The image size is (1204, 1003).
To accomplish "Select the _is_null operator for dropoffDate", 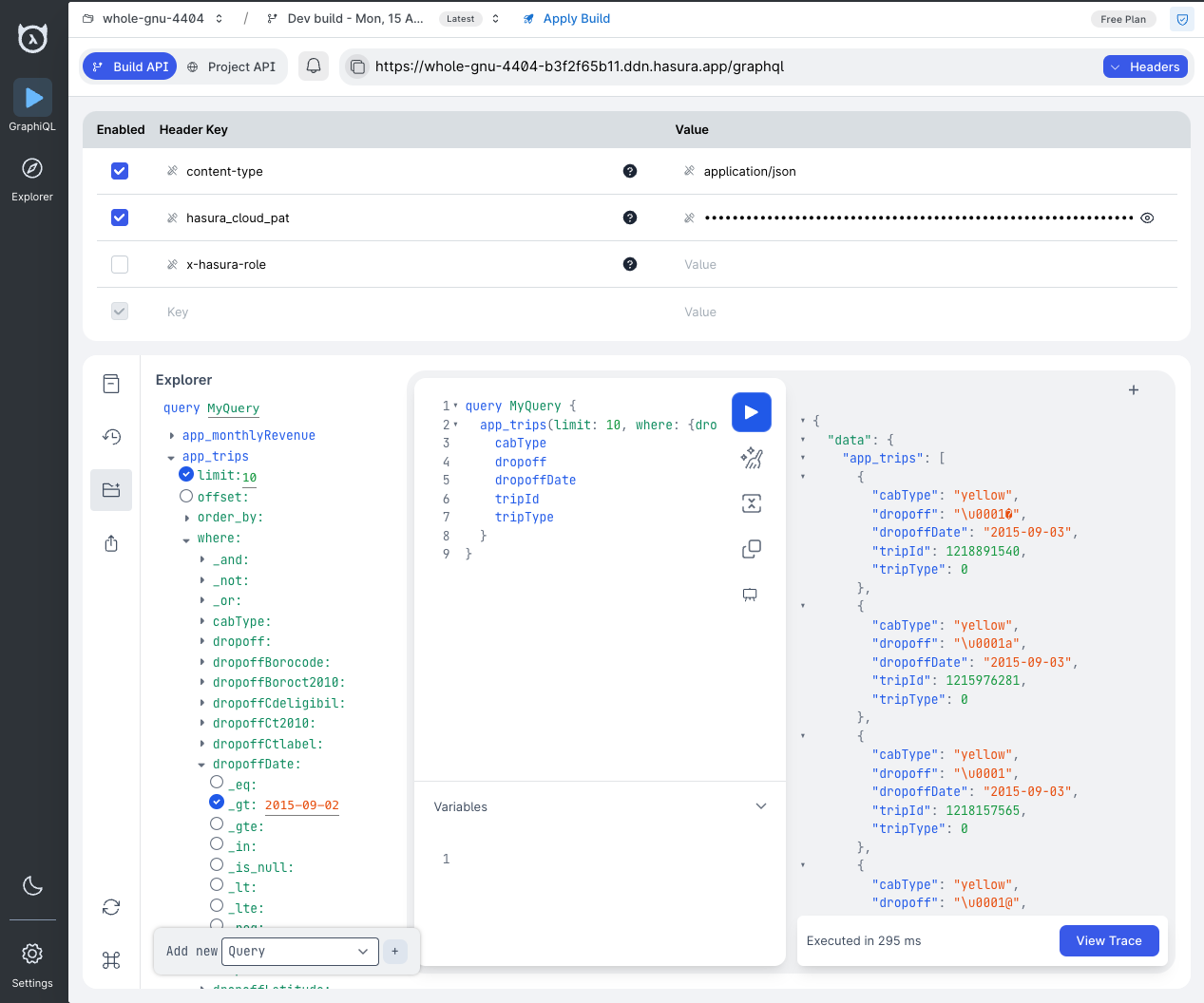I will pyautogui.click(x=217, y=864).
